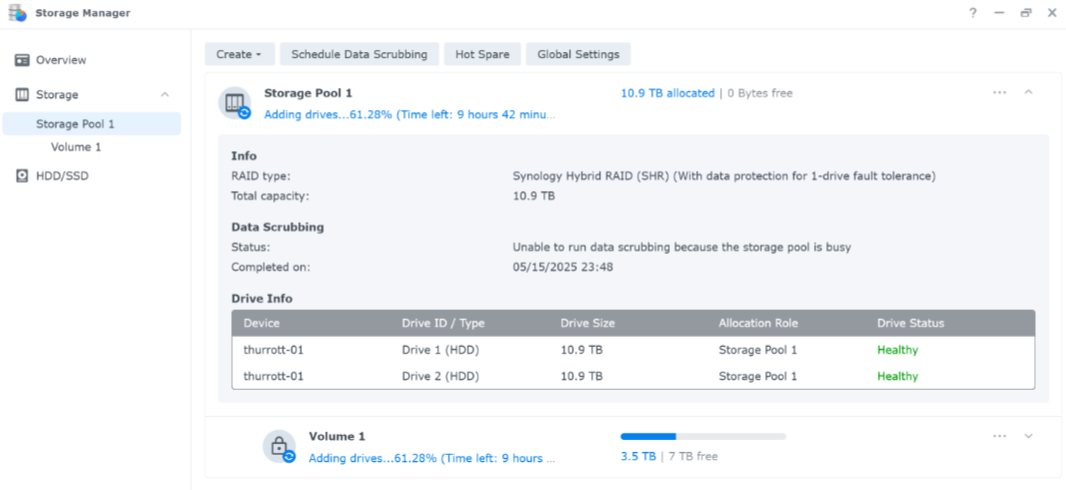Click the Storage Pool 1 disk array icon
This screenshot has height=490, width=1066.
[235, 103]
